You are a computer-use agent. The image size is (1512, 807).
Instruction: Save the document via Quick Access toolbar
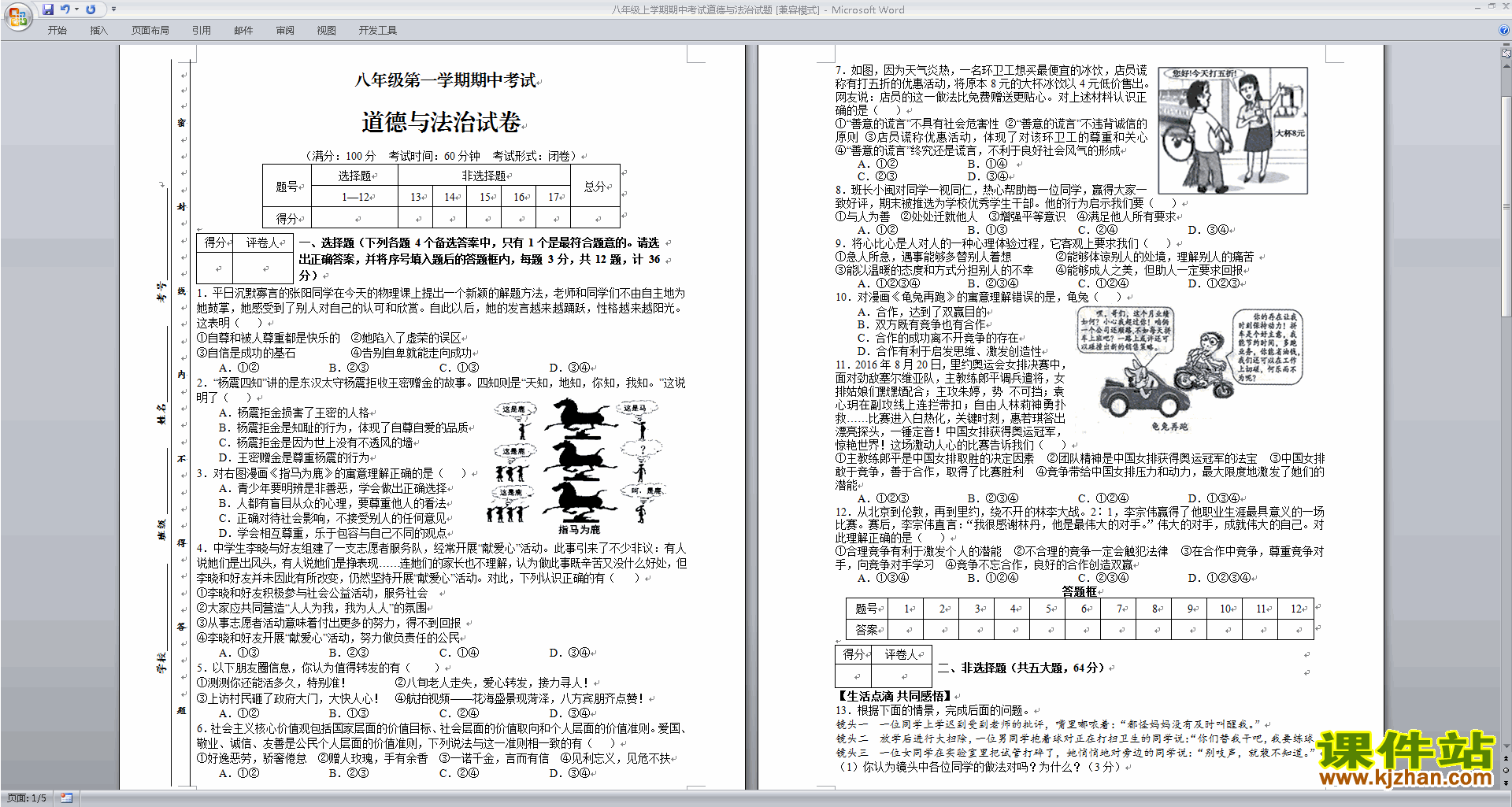click(48, 9)
